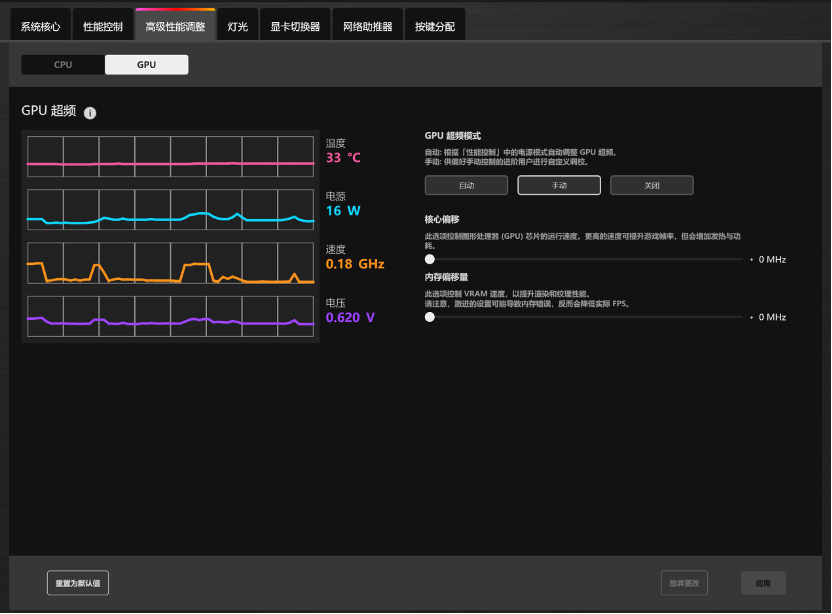Click the 0.620 V voltage value
This screenshot has height=614, width=832.
[x=350, y=317]
